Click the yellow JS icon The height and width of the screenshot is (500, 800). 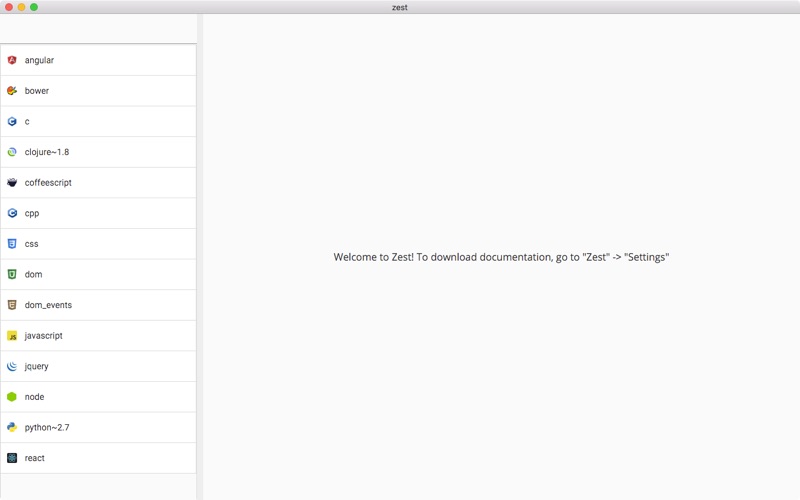click(12, 336)
